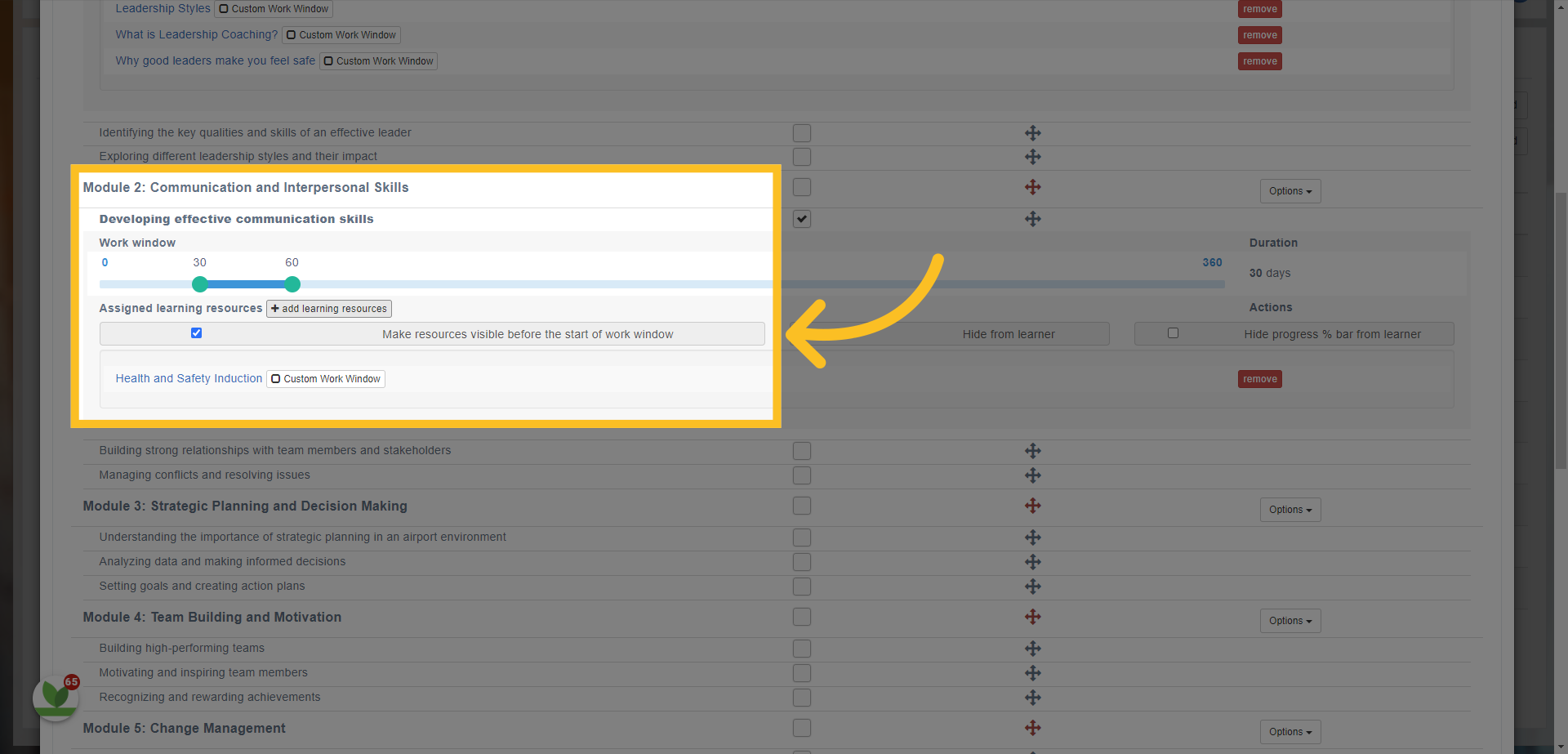Open Why good leaders make you feel safe
Screen dimensions: 1568x754
click(215, 60)
